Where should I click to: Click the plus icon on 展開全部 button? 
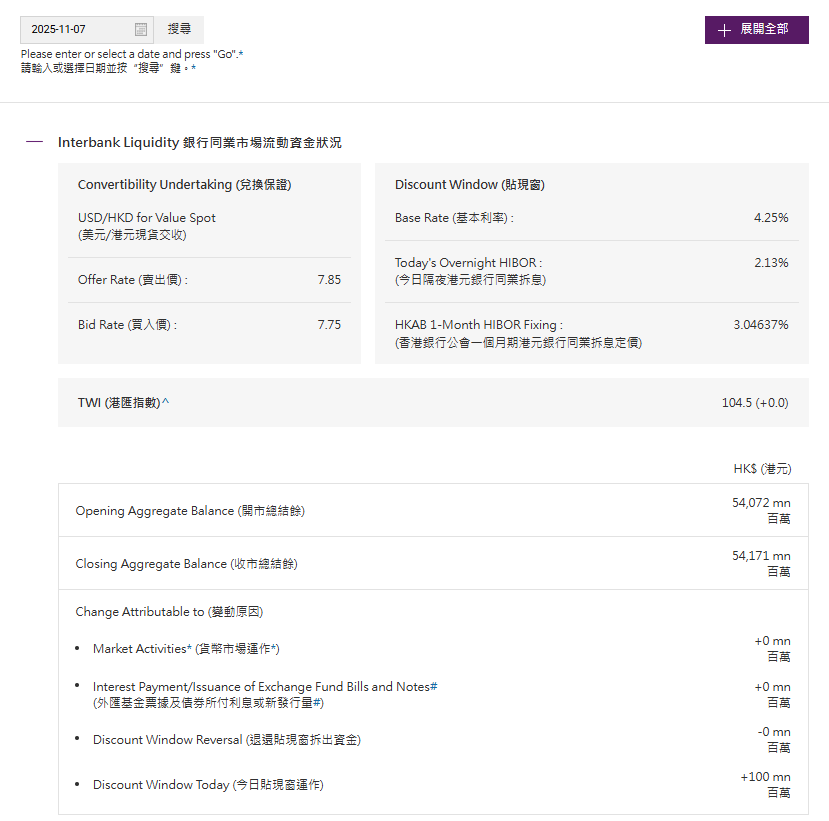pyautogui.click(x=724, y=30)
